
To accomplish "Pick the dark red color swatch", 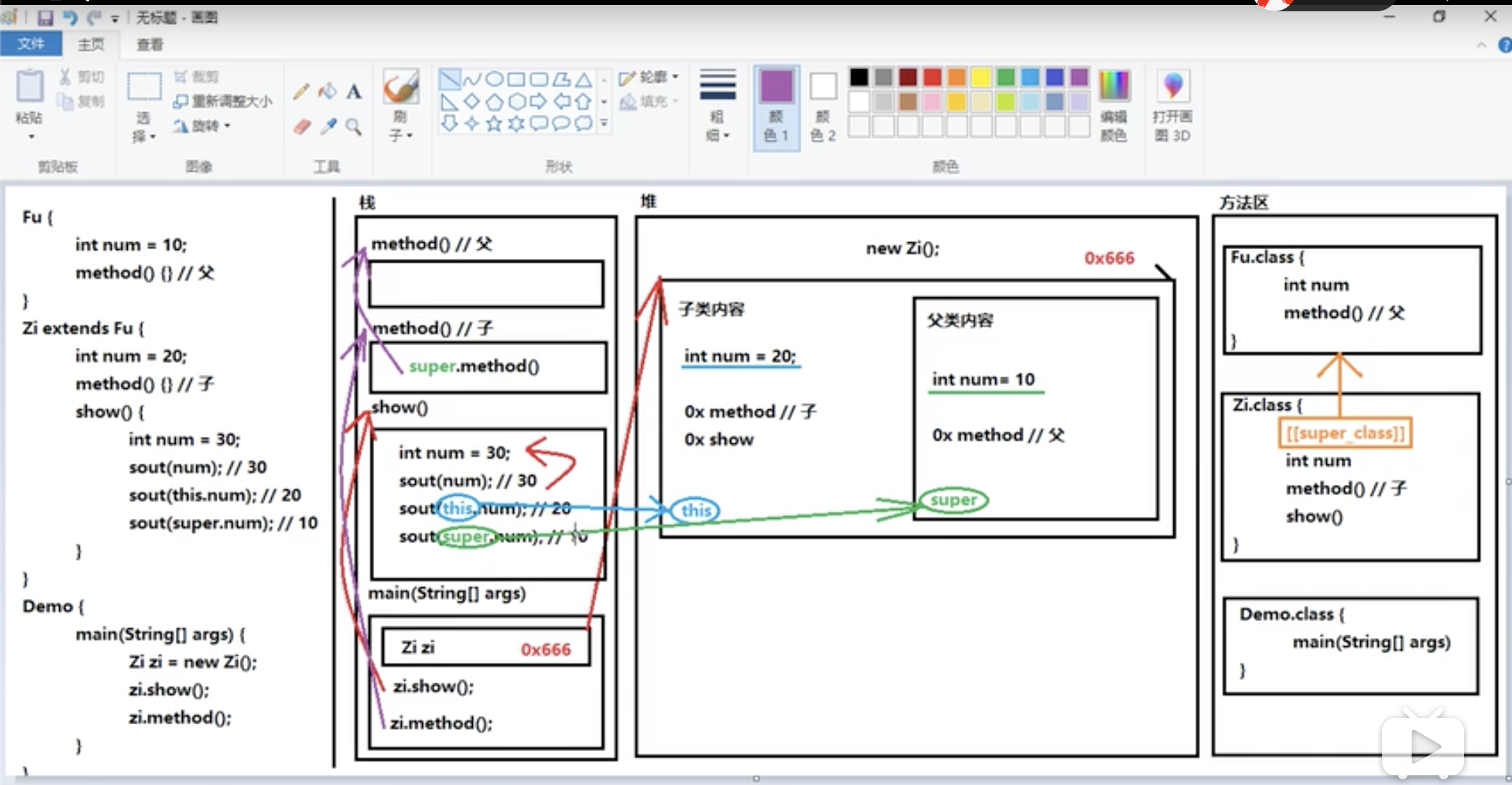I will tap(908, 77).
